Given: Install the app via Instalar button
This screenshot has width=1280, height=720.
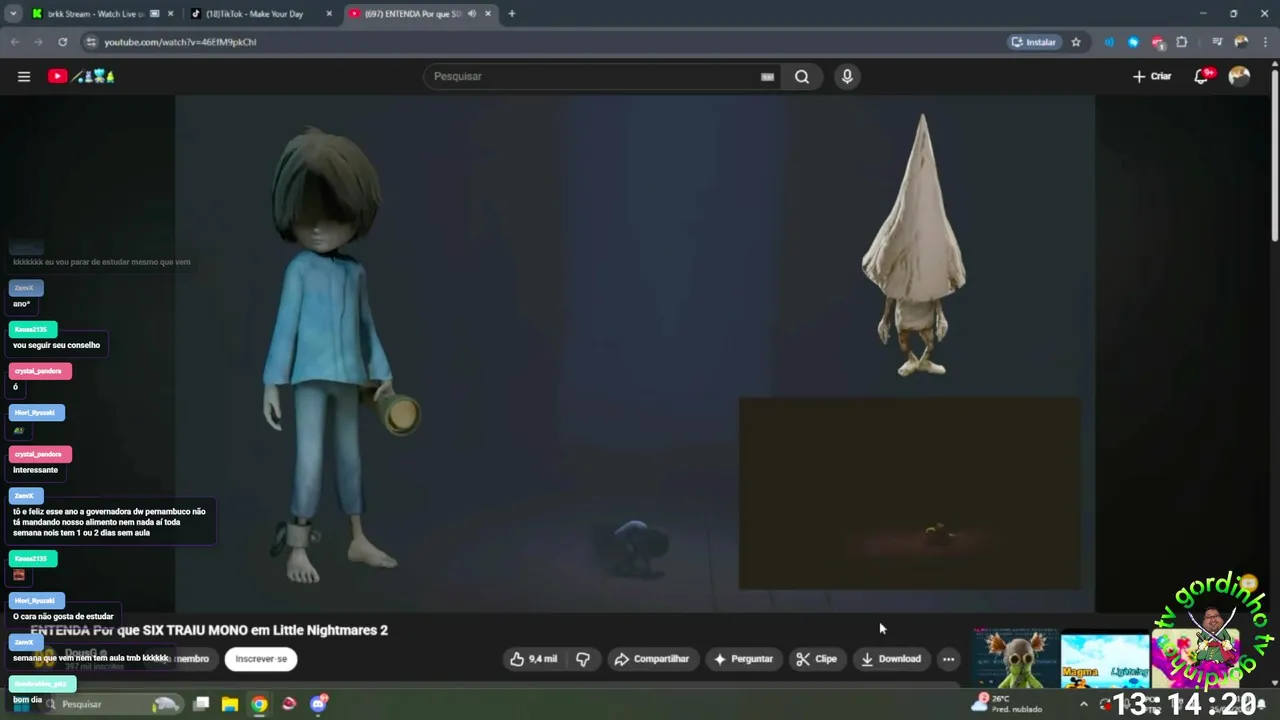Looking at the screenshot, I should (1034, 42).
